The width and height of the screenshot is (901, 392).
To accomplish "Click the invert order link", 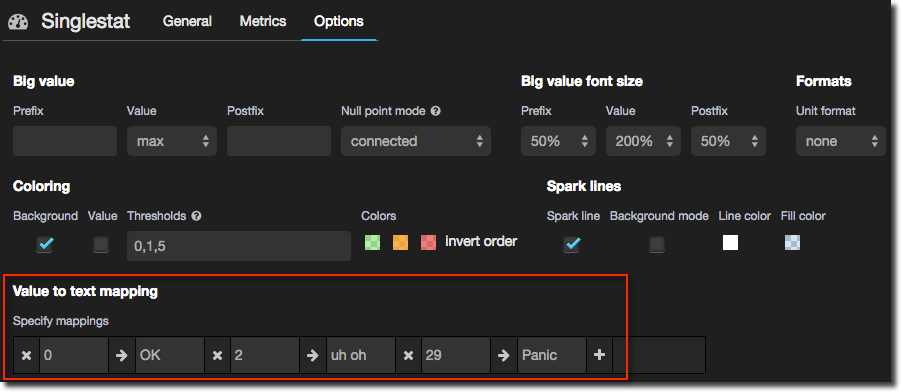I will point(481,241).
